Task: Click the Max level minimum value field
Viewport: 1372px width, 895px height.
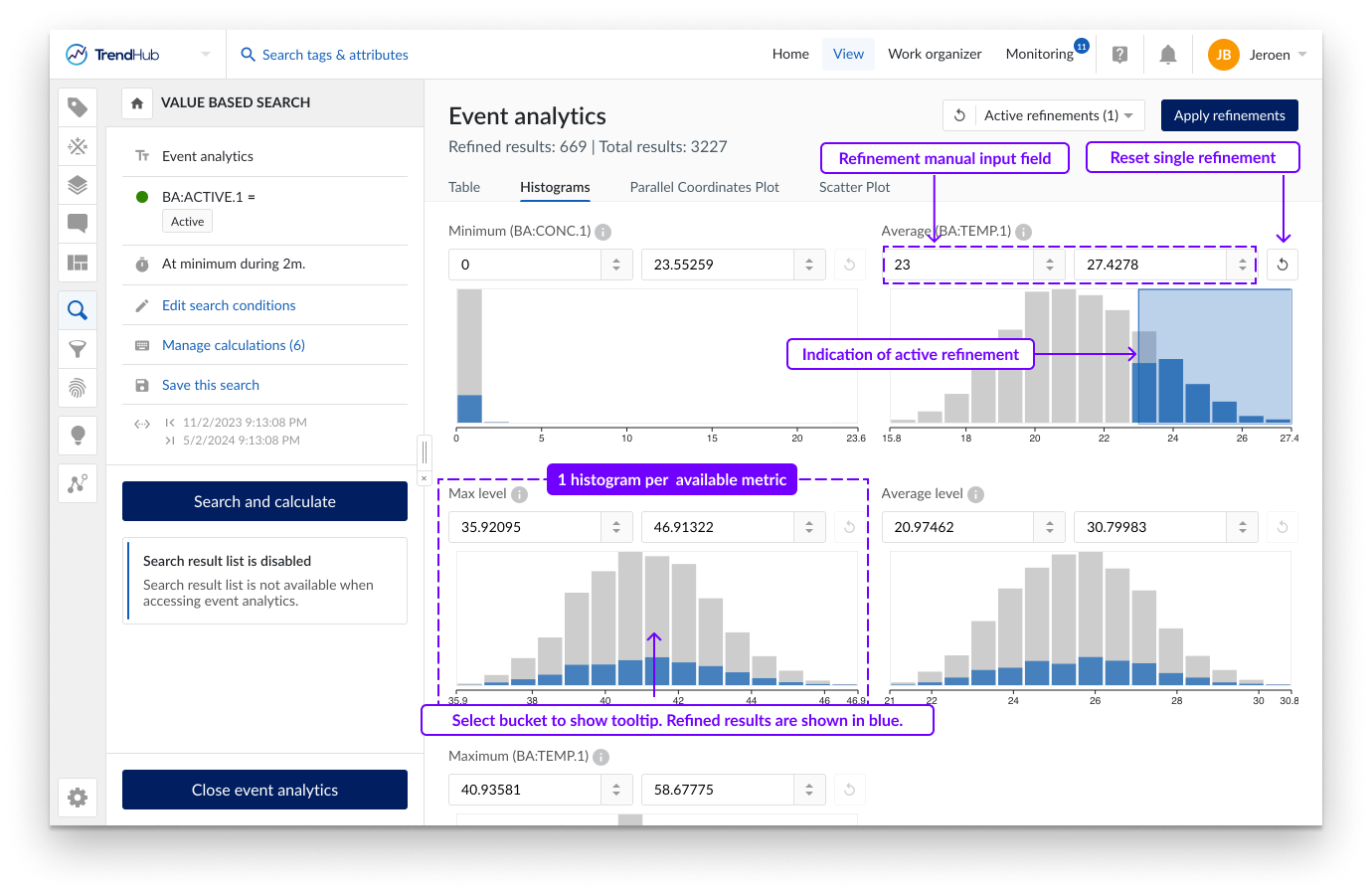Action: pyautogui.click(x=524, y=527)
